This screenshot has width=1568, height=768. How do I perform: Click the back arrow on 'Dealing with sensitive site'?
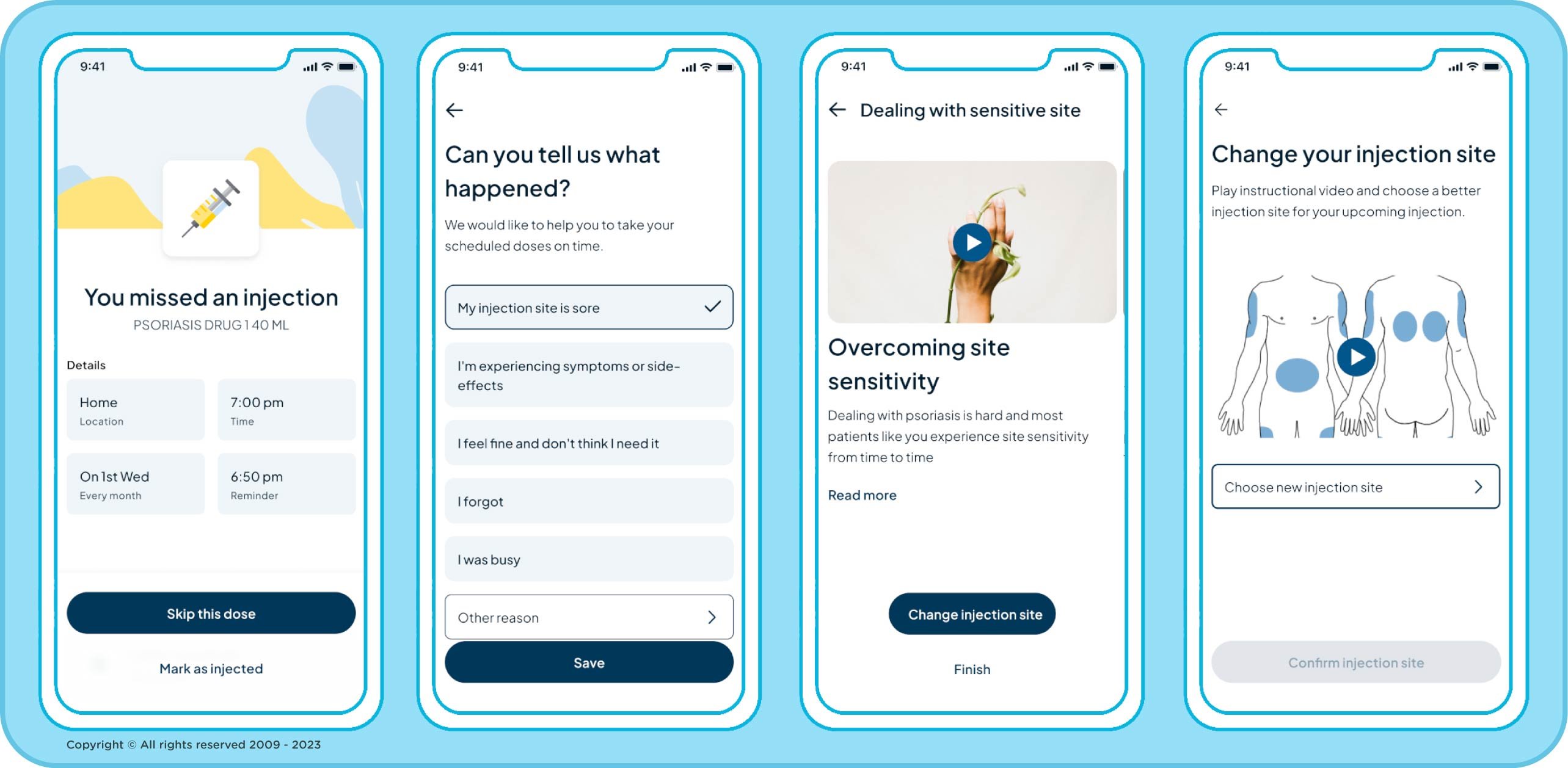tap(840, 110)
